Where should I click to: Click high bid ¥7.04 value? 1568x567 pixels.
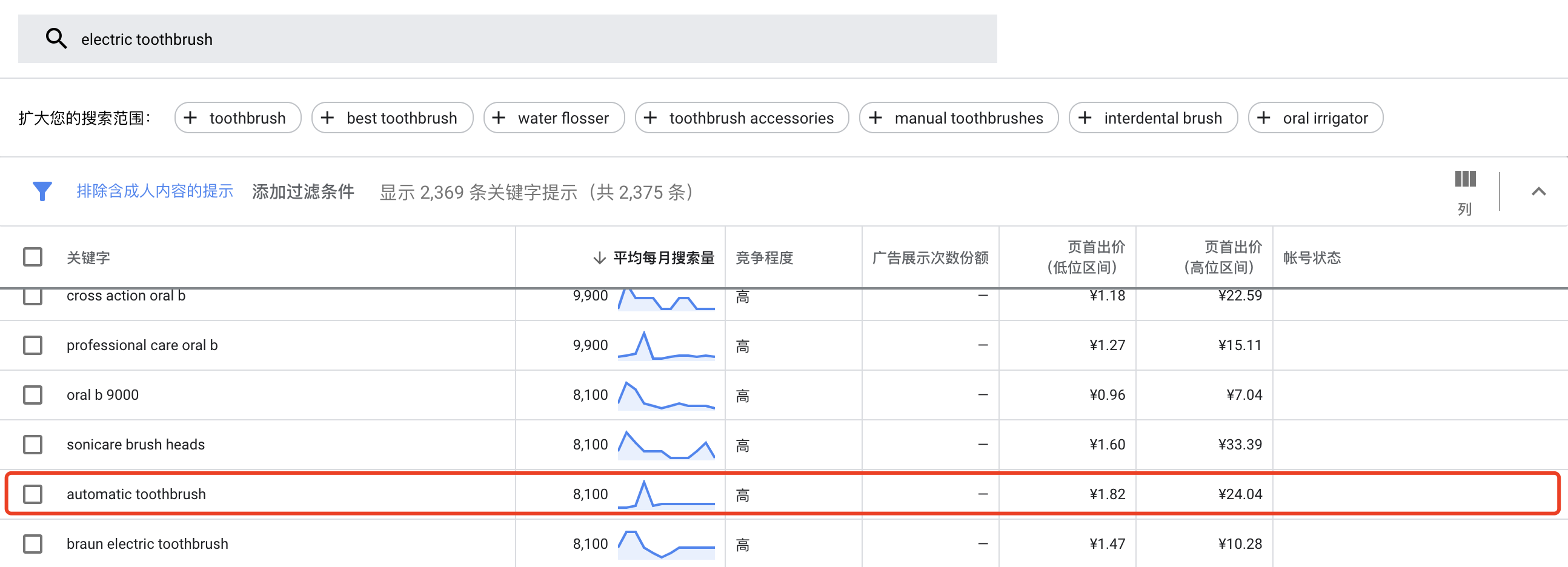coord(1244,396)
